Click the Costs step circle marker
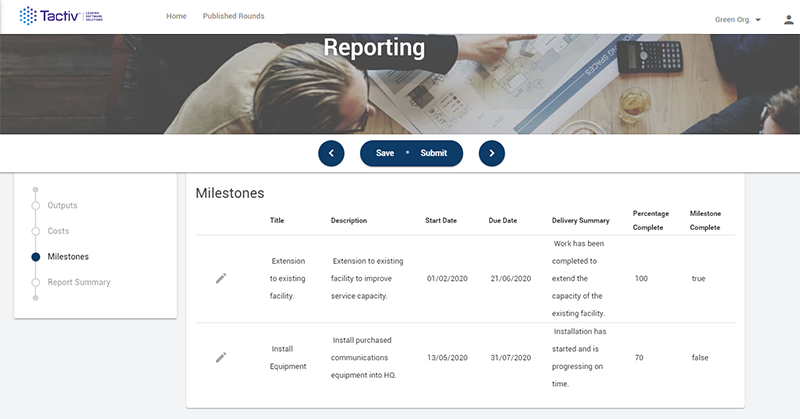The image size is (800, 419). pyautogui.click(x=35, y=231)
